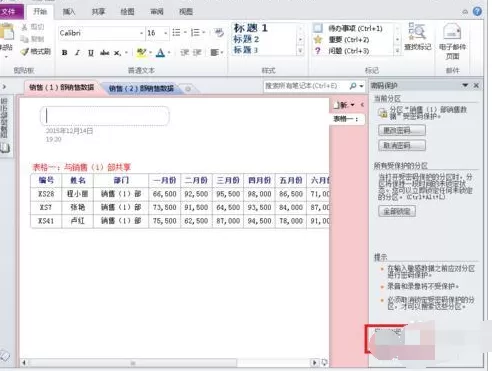Insert a numbered list

coord(195,32)
